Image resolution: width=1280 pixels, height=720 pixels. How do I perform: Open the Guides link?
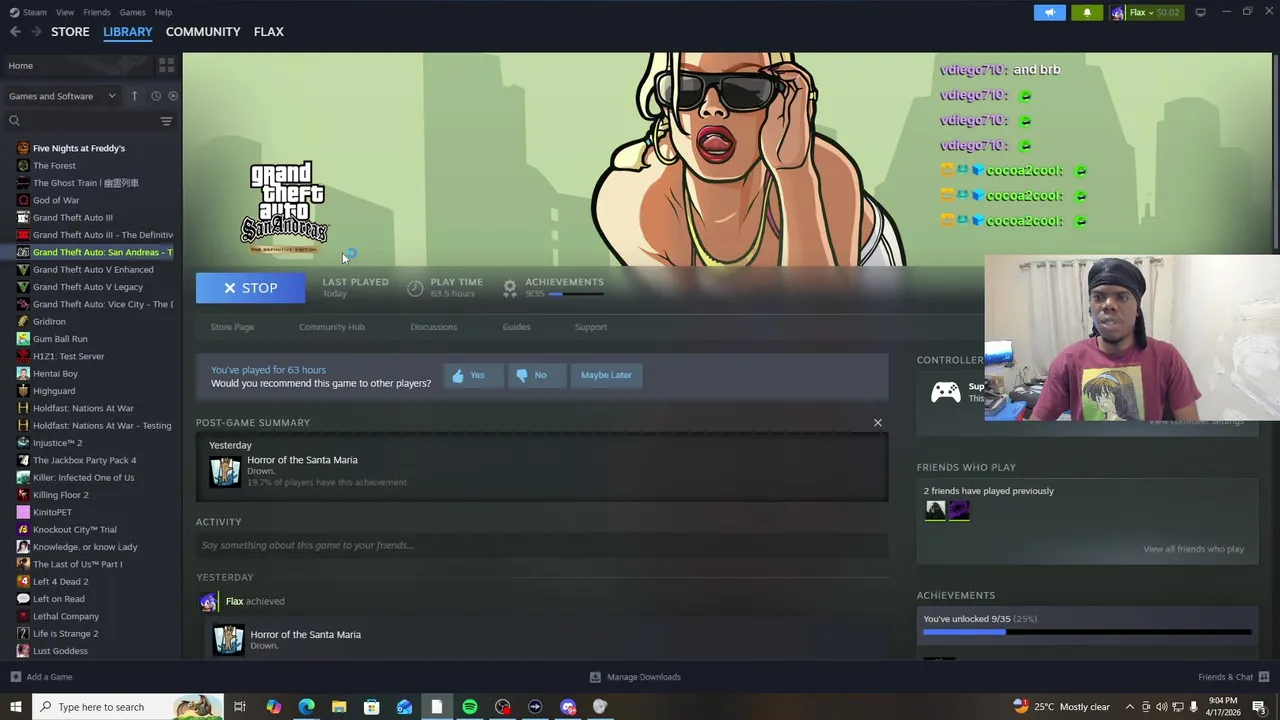point(516,327)
